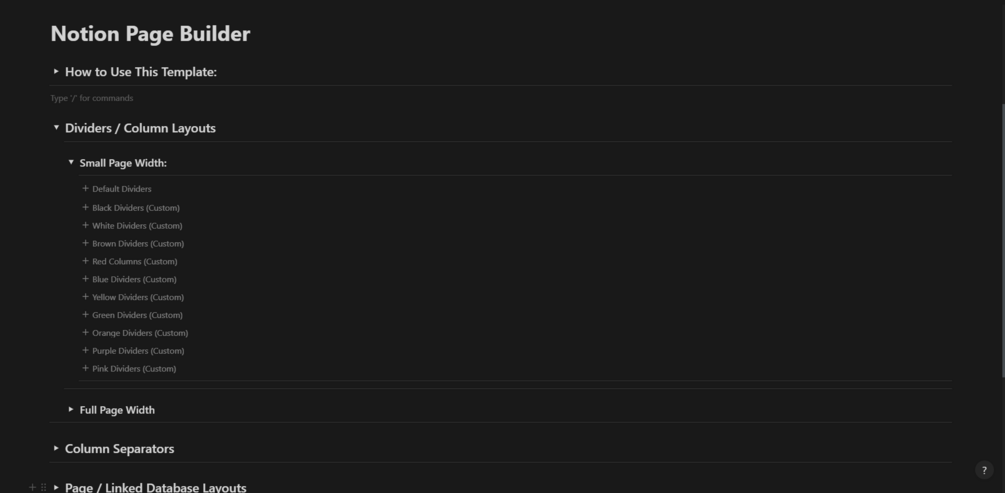Click the page vertical scrollbar
This screenshot has height=493, width=1005.
click(x=1002, y=240)
